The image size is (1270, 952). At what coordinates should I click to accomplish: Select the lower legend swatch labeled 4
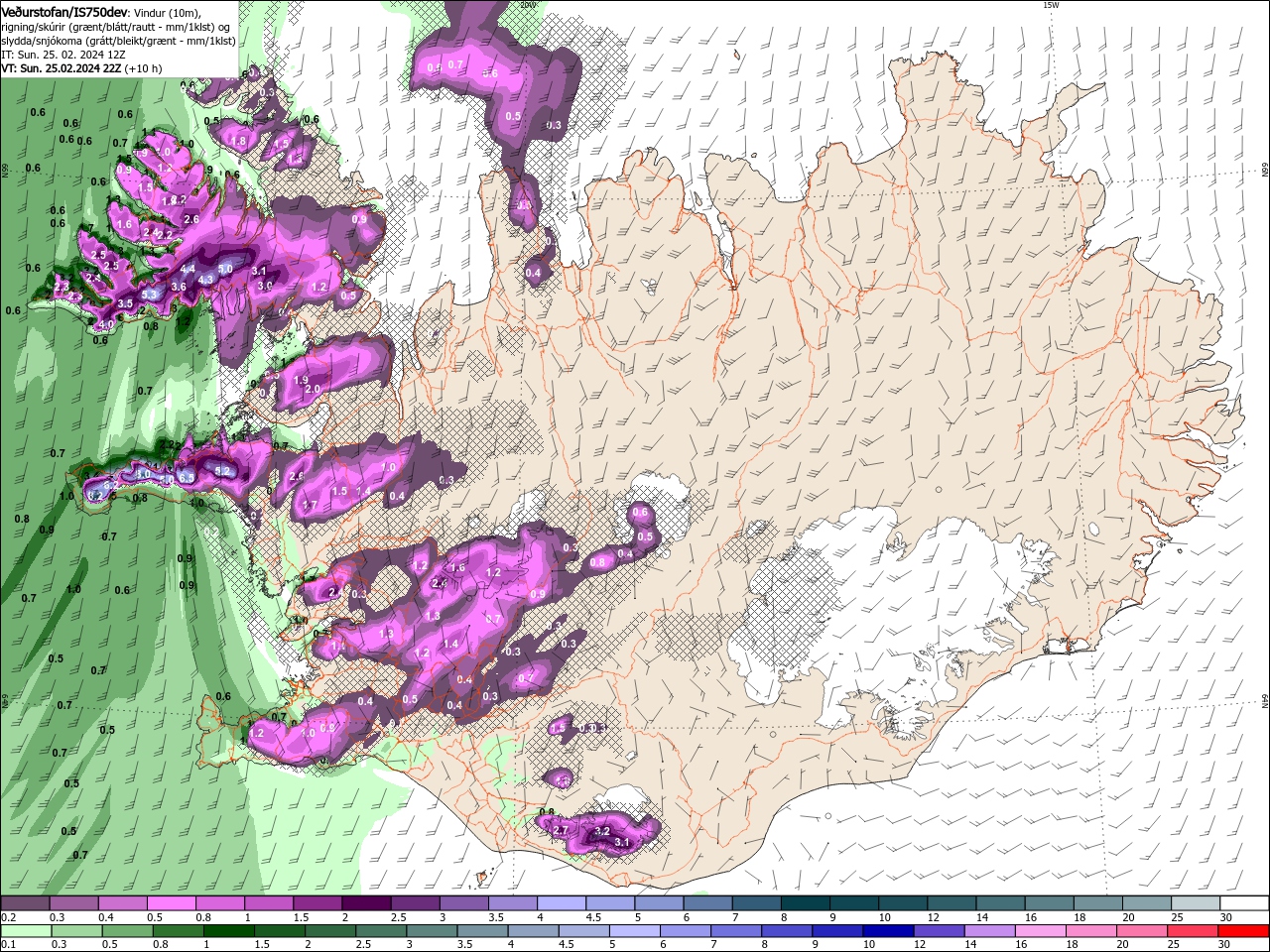534,931
